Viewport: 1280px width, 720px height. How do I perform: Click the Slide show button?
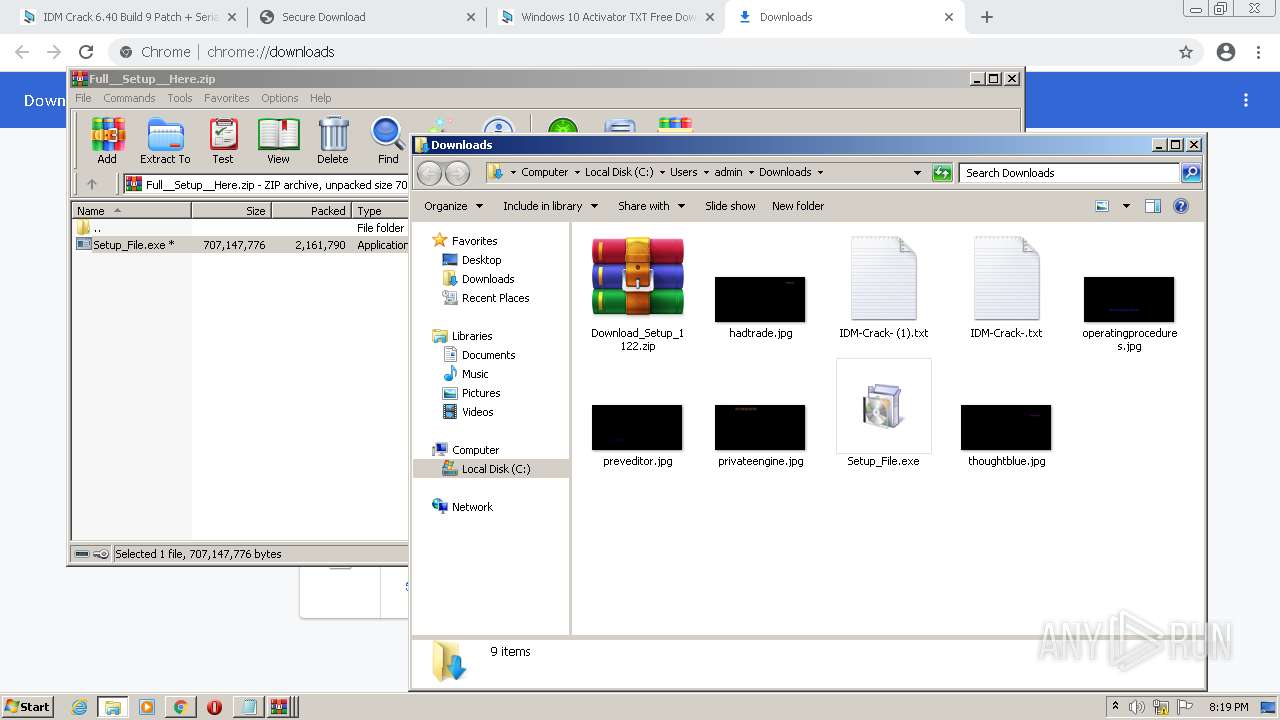click(x=730, y=206)
